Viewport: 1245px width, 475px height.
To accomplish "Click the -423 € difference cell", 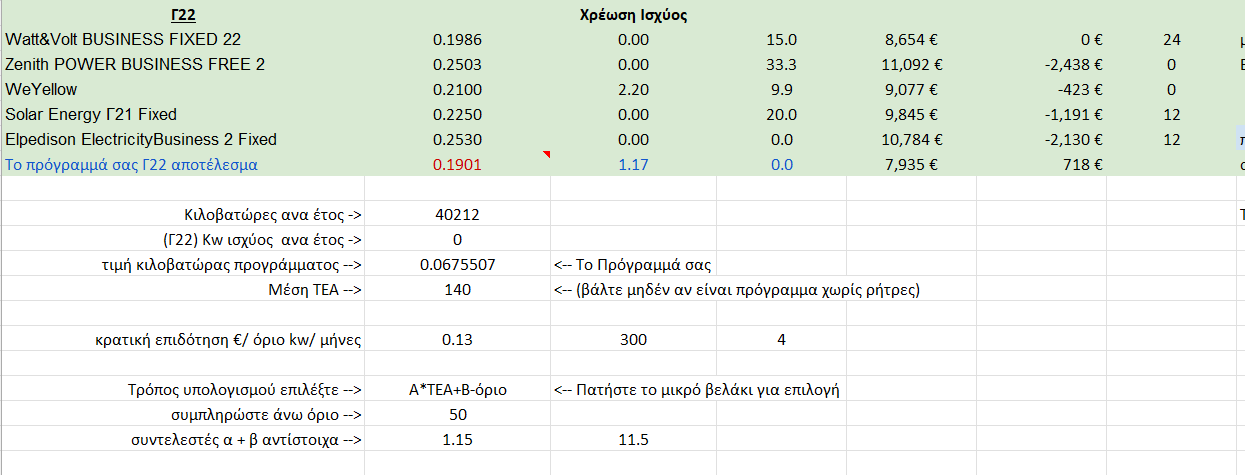I will [1042, 90].
